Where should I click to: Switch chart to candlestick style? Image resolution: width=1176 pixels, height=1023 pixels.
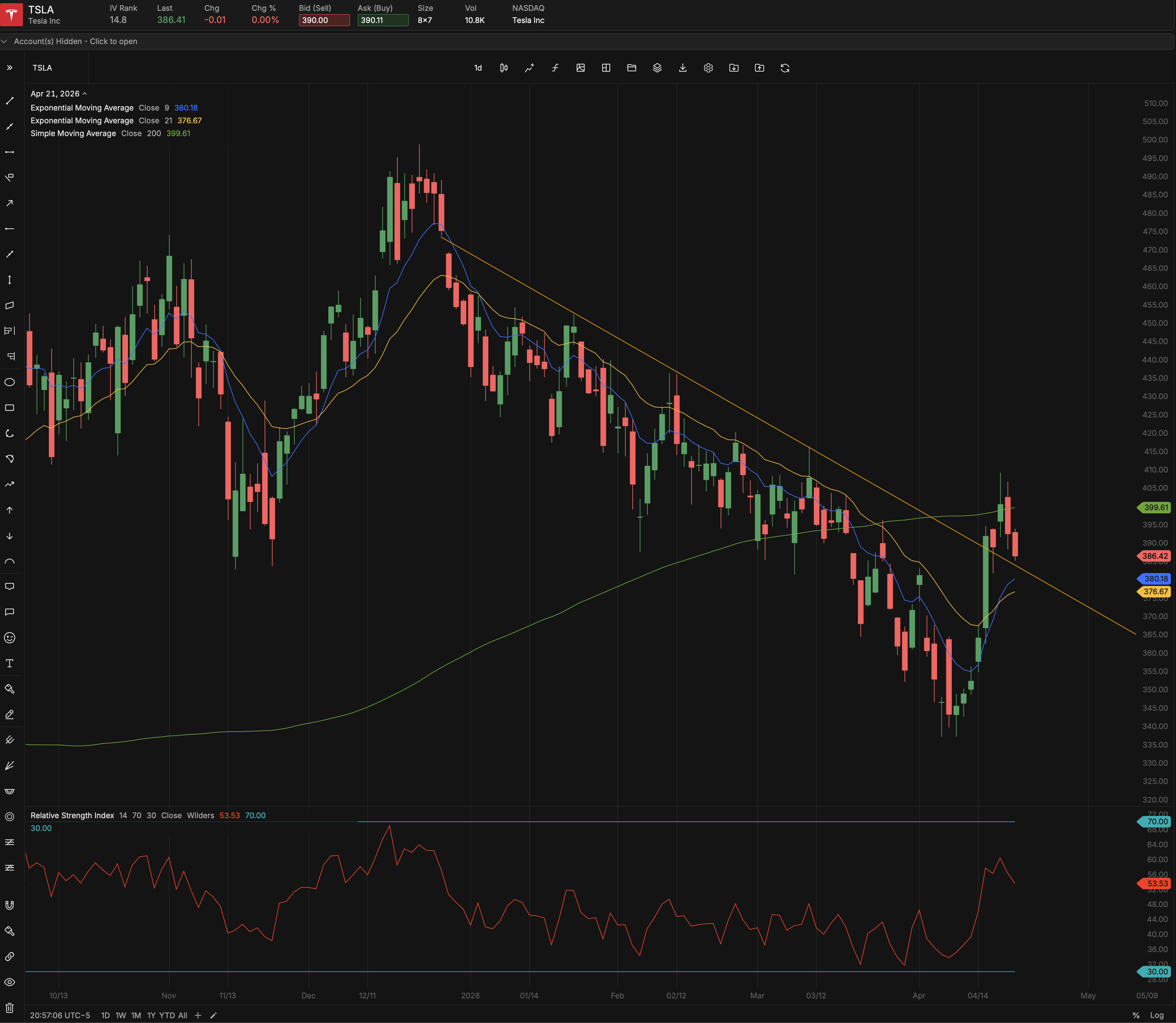pos(503,68)
